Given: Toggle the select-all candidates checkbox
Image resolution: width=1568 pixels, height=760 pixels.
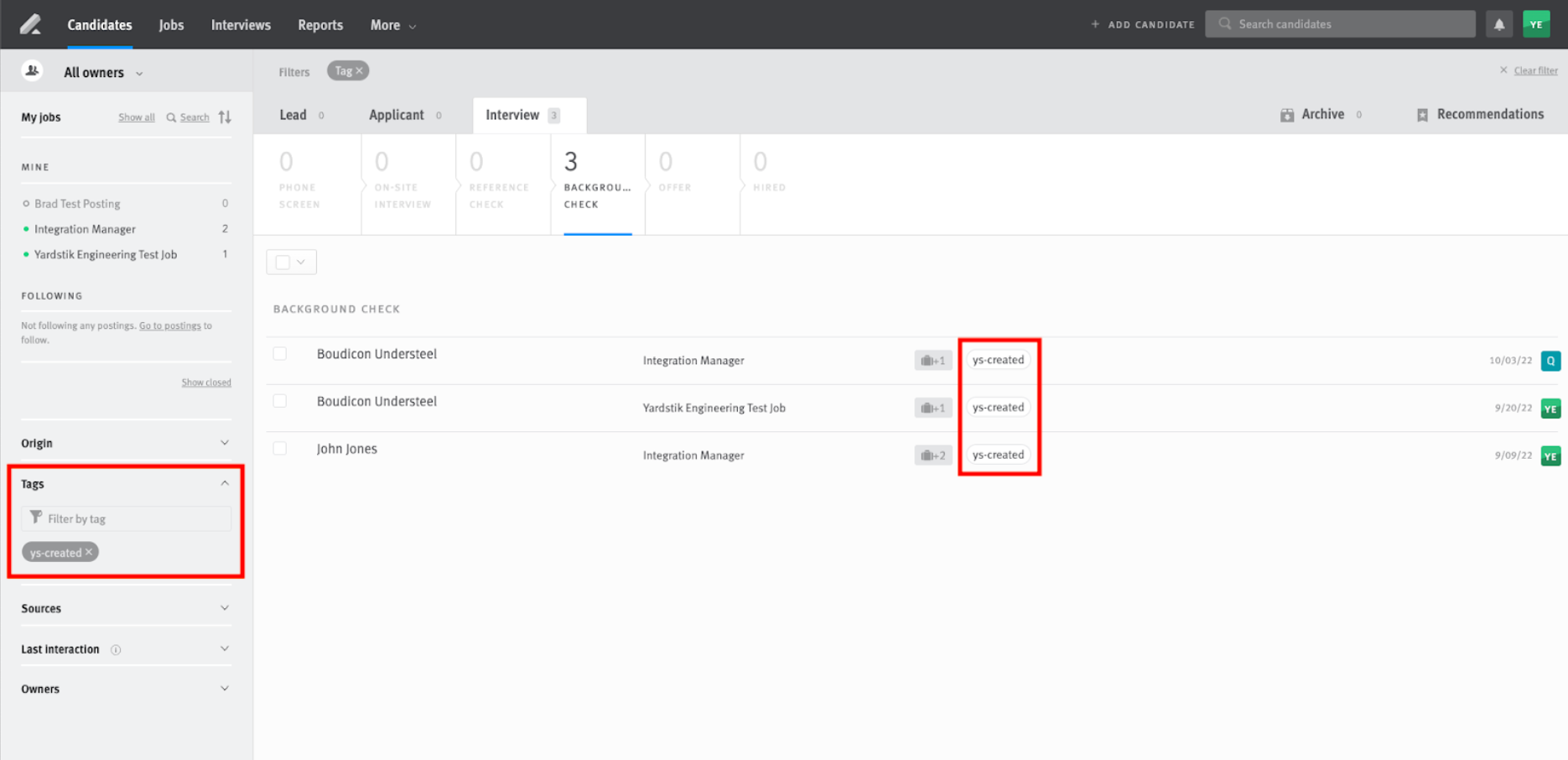Looking at the screenshot, I should (x=283, y=263).
